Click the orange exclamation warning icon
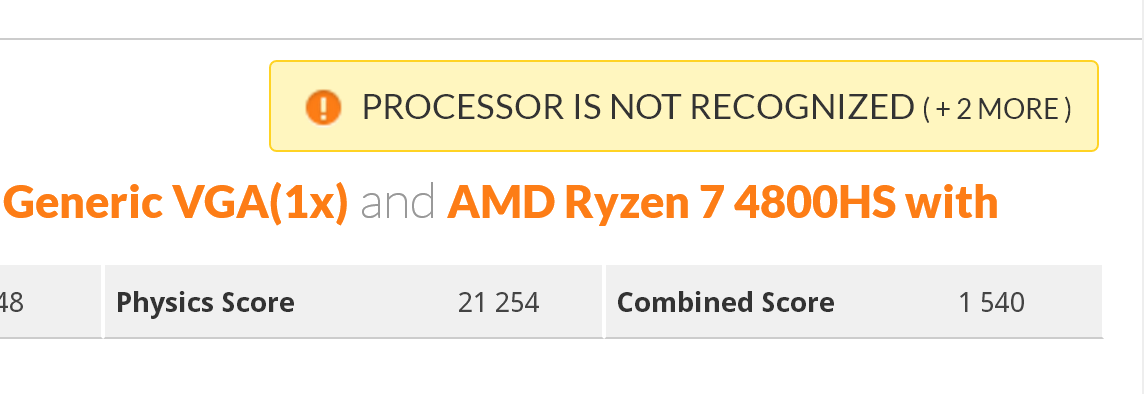This screenshot has height=394, width=1144. 323,107
